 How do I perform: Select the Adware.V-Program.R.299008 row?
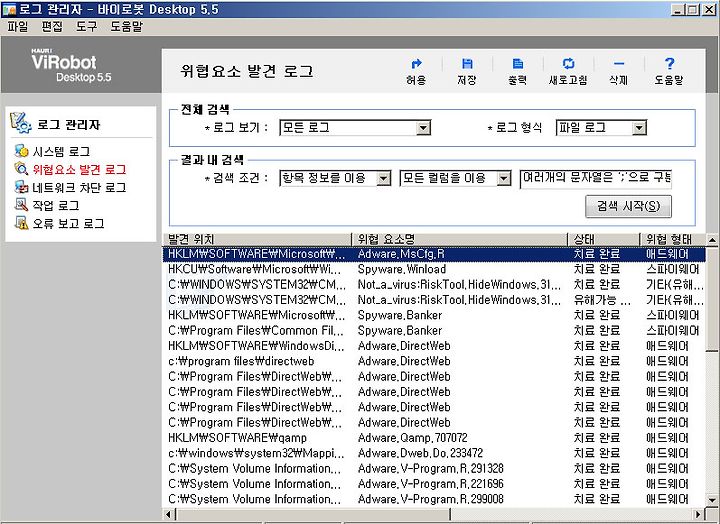pos(434,499)
